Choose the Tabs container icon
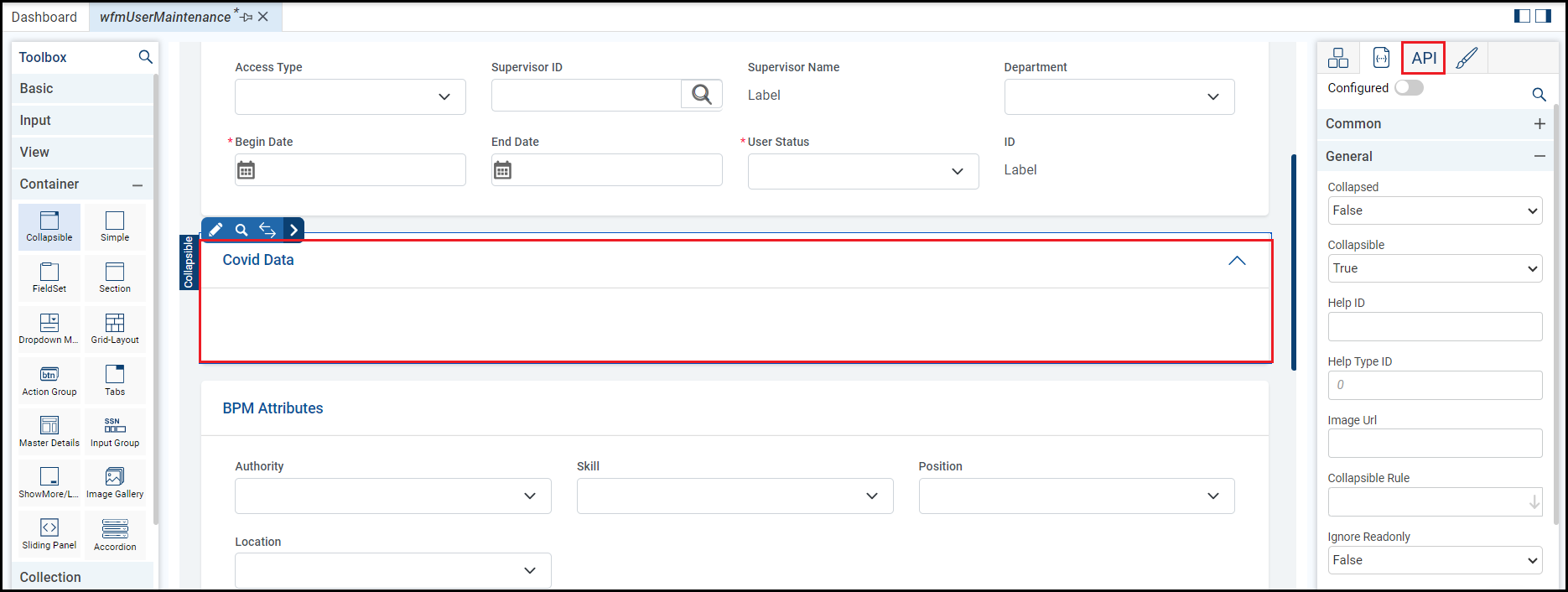 point(115,379)
